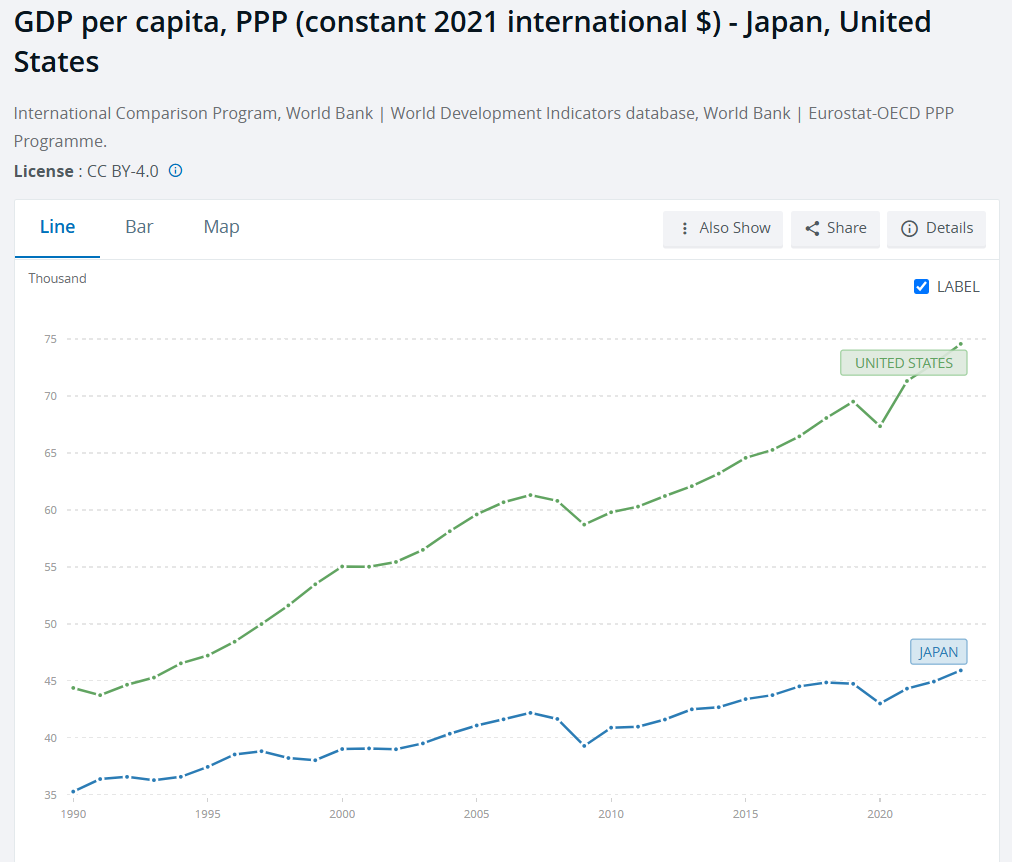Switch to the Bar tab

139,227
